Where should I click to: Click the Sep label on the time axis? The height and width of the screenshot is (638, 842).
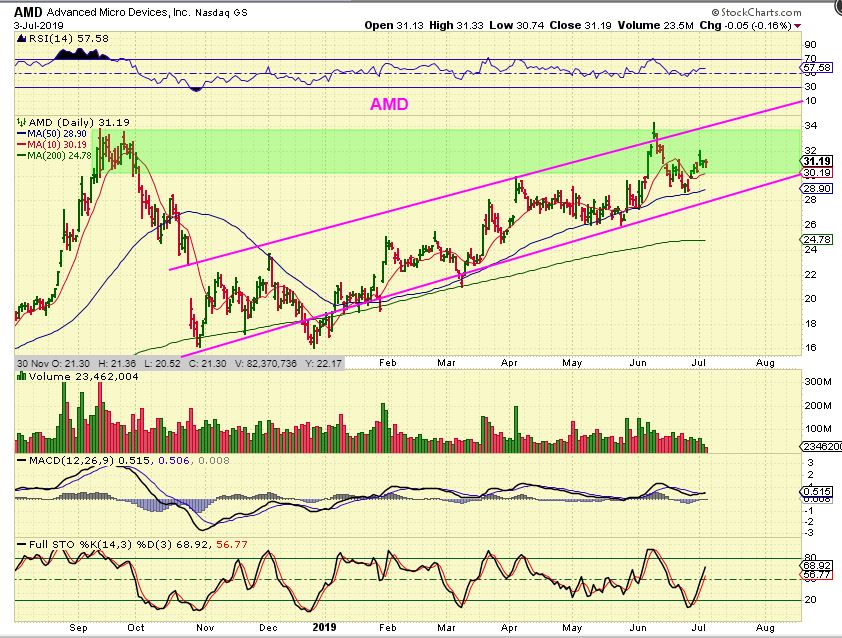click(78, 628)
